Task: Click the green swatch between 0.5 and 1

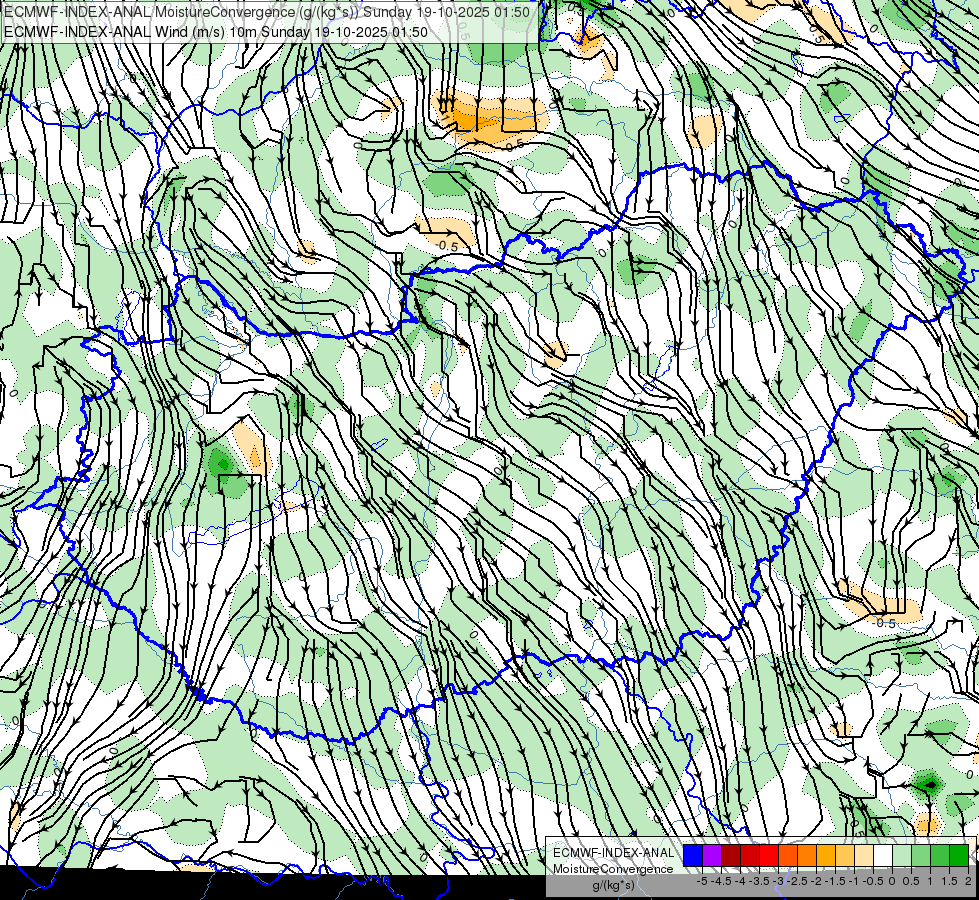Action: click(921, 855)
